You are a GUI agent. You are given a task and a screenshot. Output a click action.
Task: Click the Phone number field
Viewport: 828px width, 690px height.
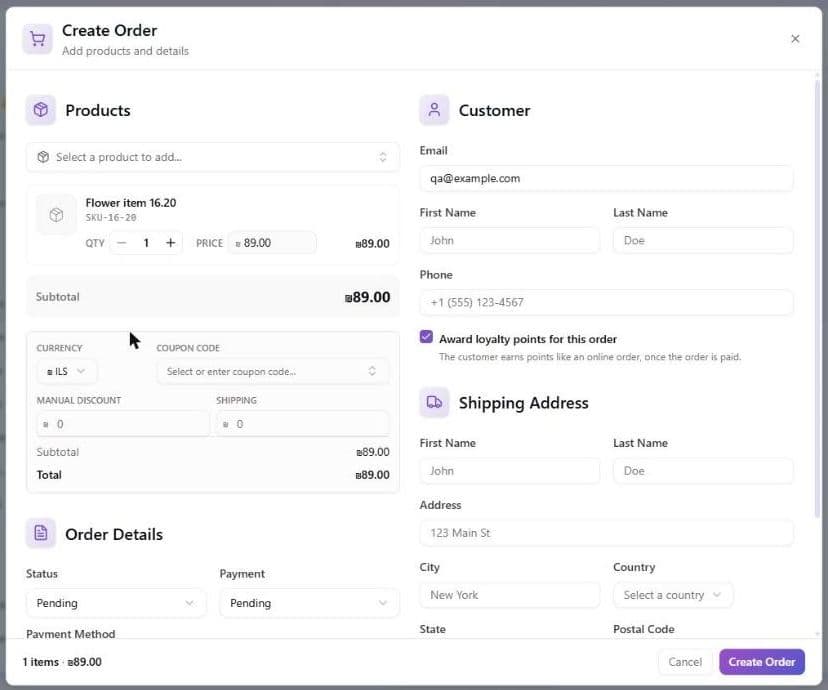click(606, 302)
